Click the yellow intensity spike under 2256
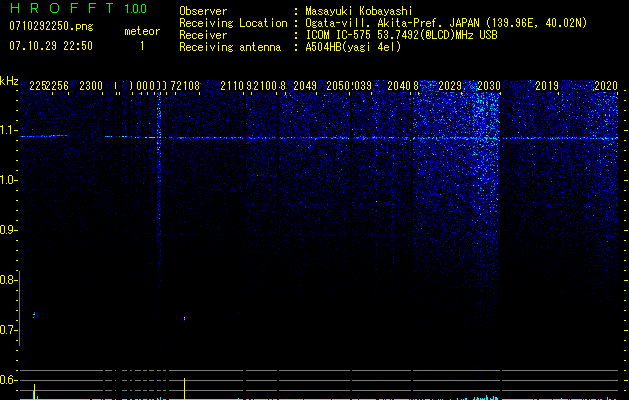The height and width of the screenshot is (400, 629). pyautogui.click(x=34, y=392)
